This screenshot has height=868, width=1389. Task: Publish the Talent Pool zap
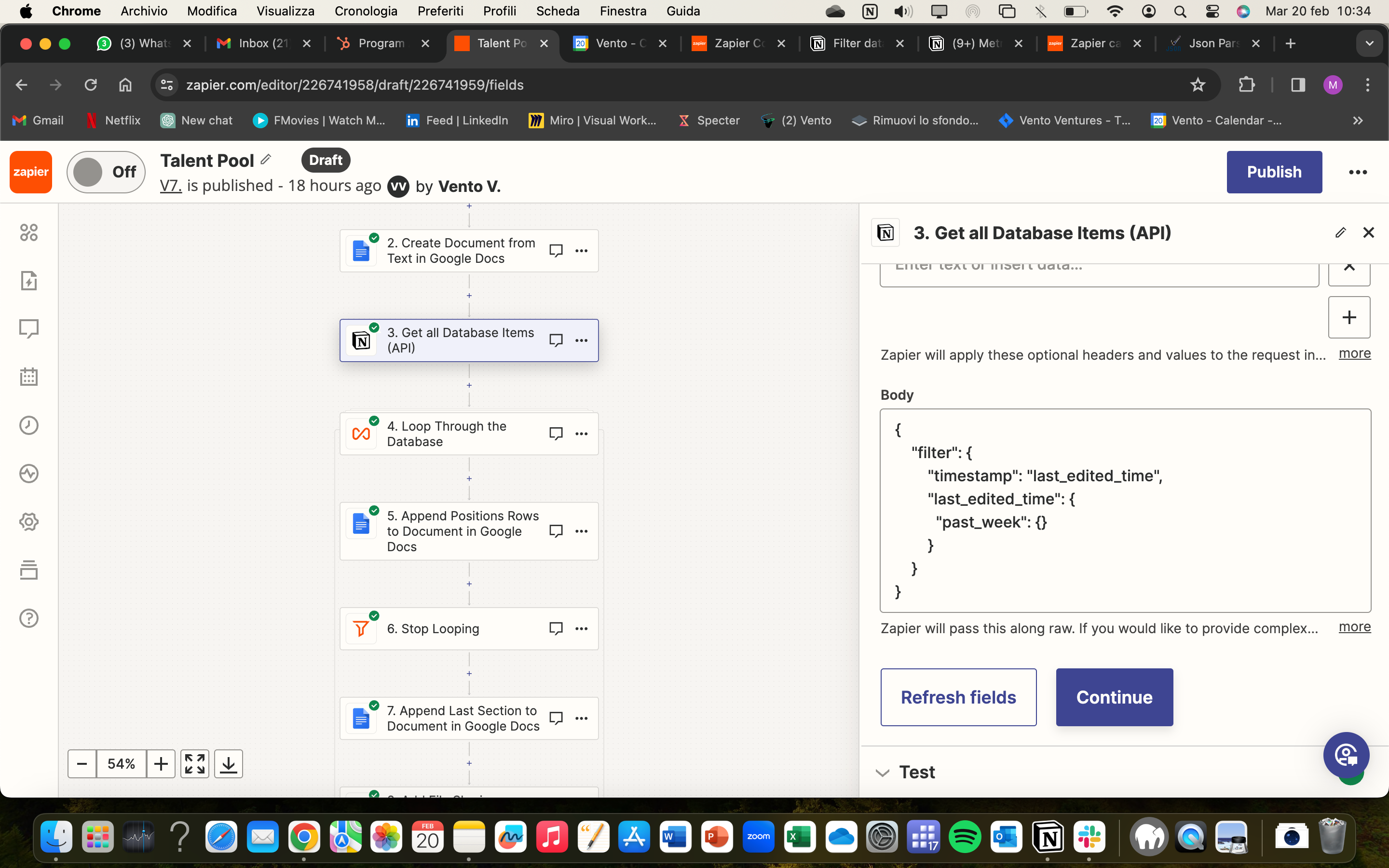tap(1274, 172)
